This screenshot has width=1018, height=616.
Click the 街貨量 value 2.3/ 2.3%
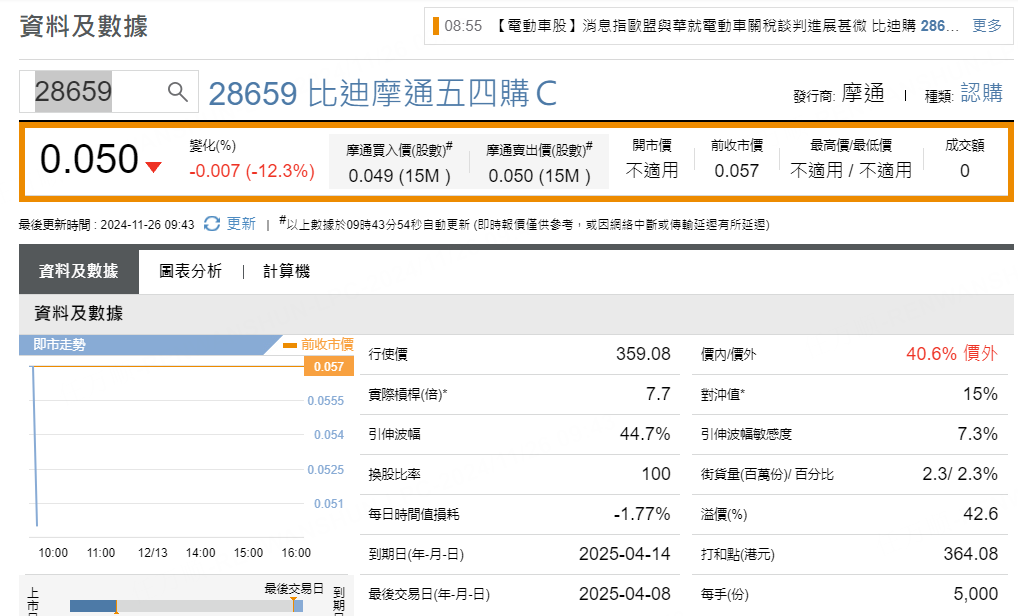(960, 474)
